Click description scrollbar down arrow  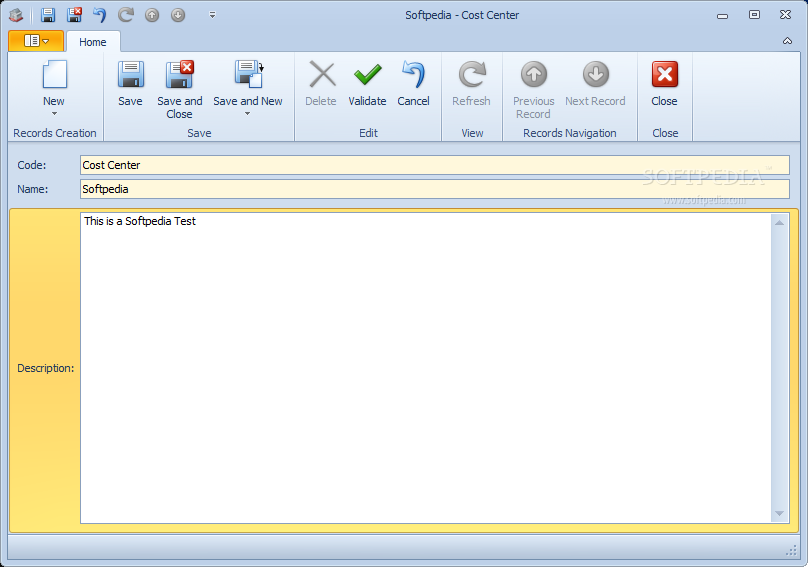[779, 513]
